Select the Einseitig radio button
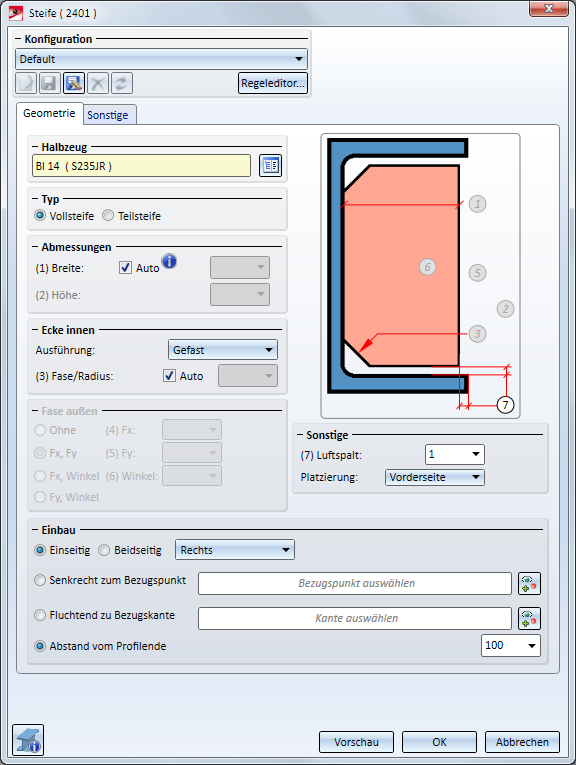Viewport: 576px width, 765px height. (40, 550)
